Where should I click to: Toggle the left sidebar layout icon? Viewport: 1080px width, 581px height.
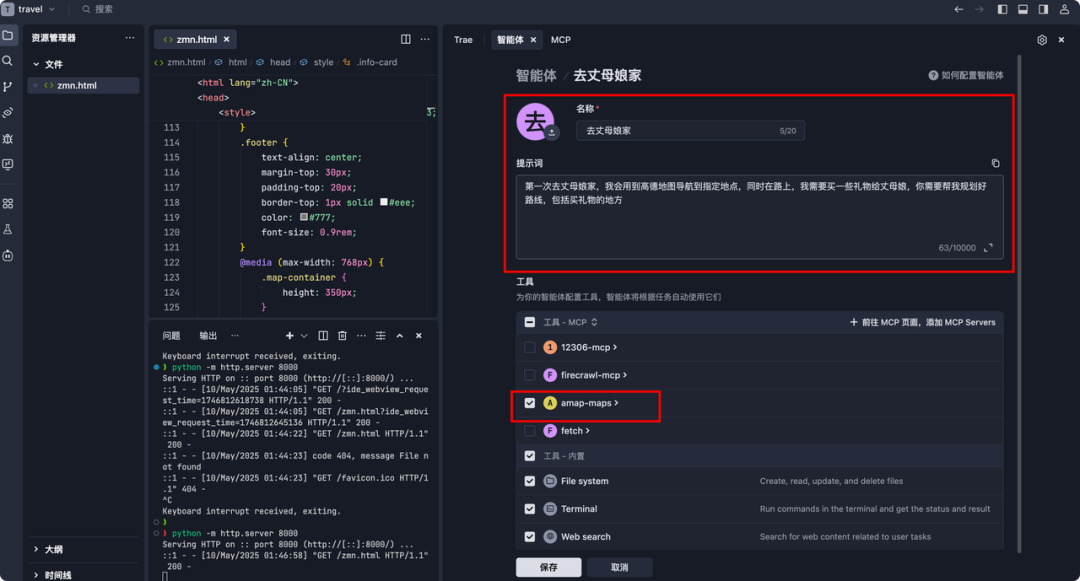pos(1002,9)
